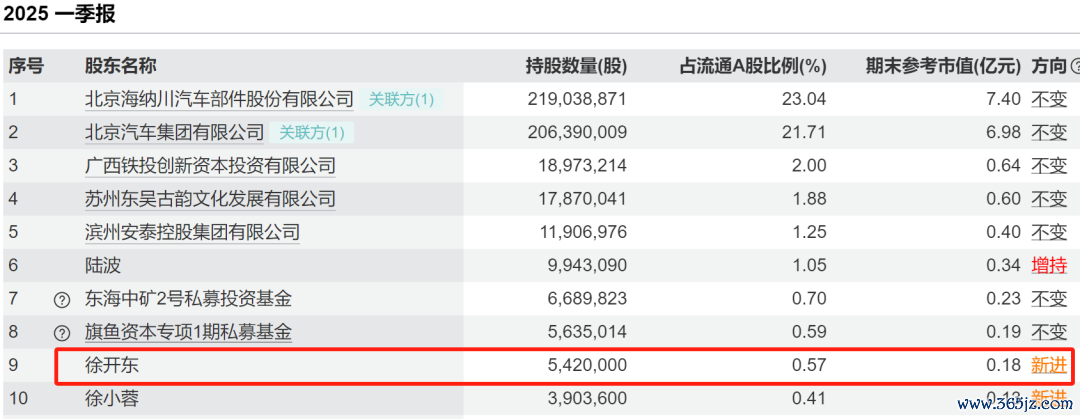Show 关联方(1) tag for 北京汽车集团有限公司

312,132
